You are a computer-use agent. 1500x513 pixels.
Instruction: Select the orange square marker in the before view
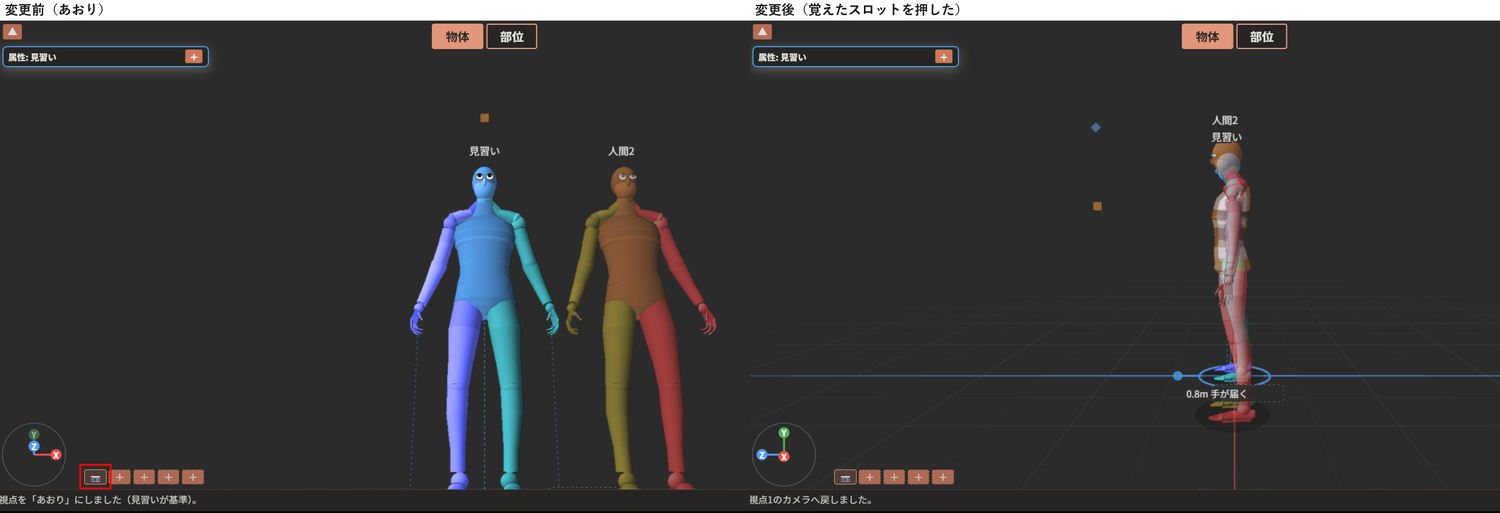click(x=485, y=118)
